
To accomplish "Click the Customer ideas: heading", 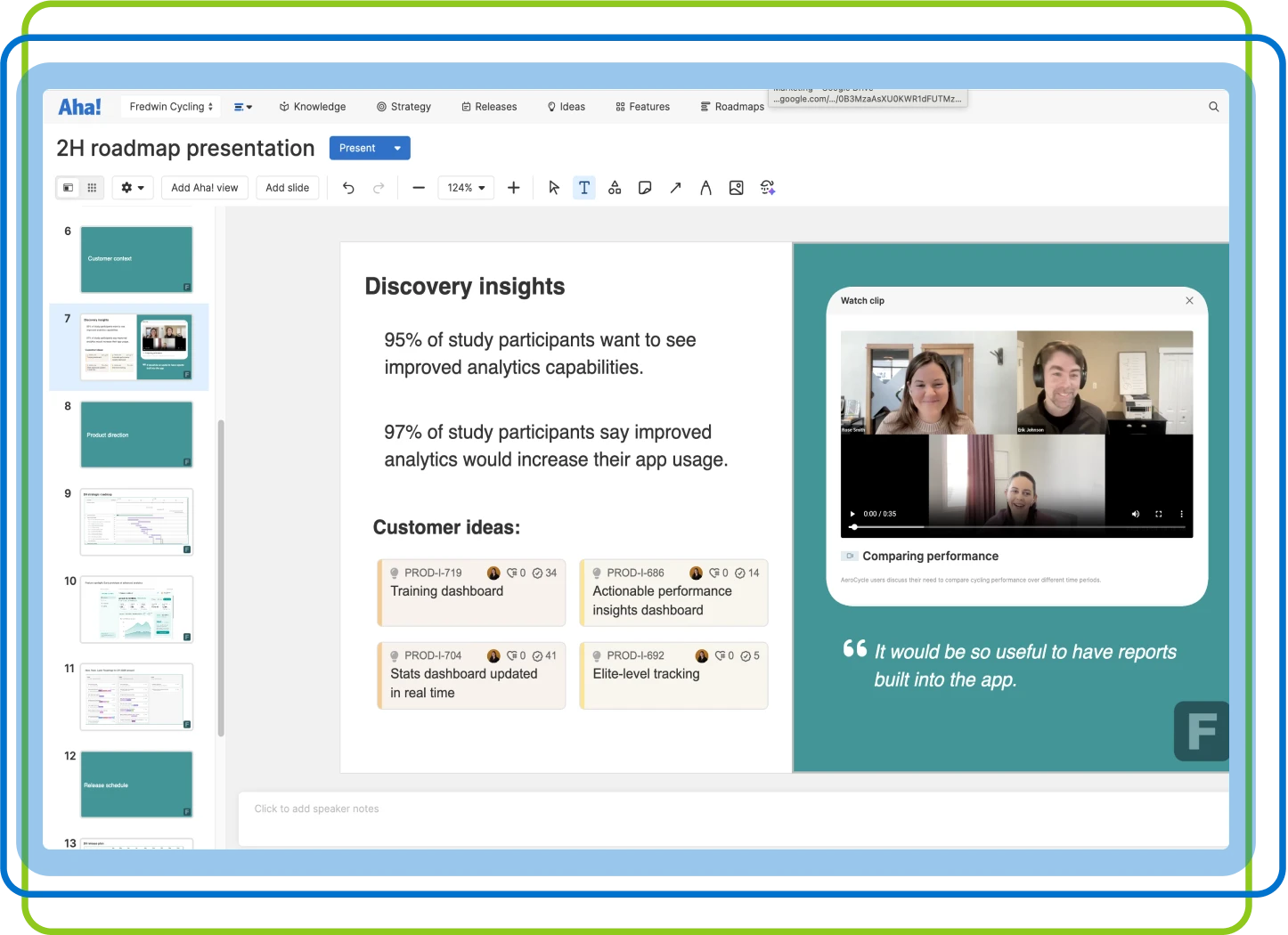I will 446,527.
